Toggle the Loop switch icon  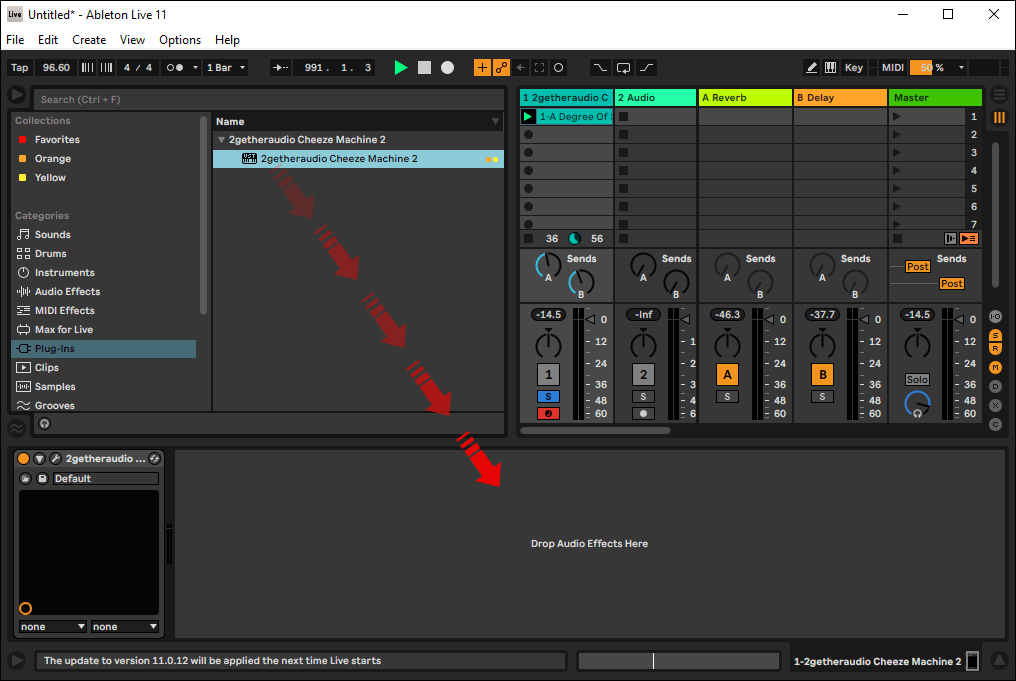[x=623, y=67]
